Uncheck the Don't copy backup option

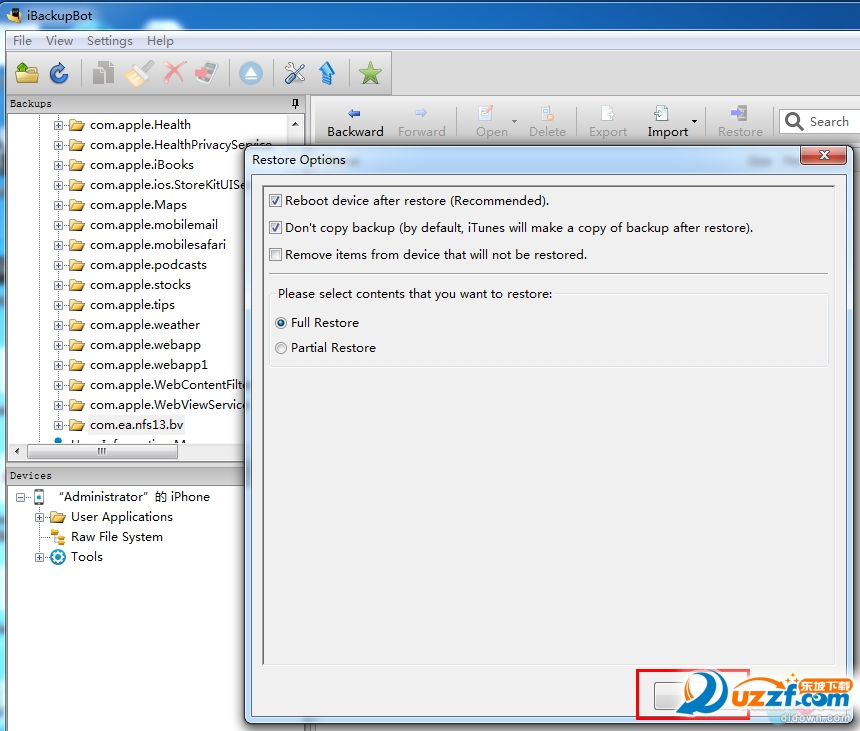coord(276,228)
